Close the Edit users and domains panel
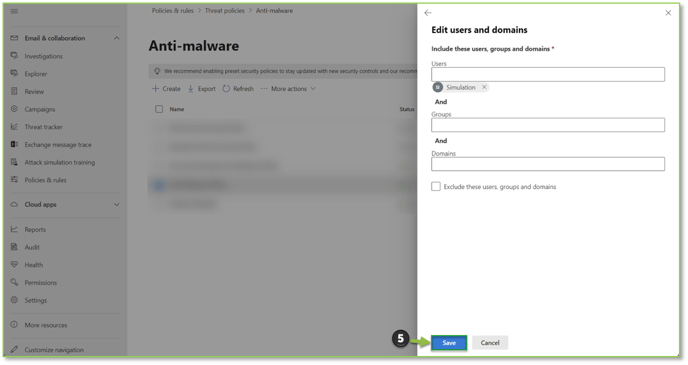Viewport: 688px width, 365px height. tap(668, 13)
